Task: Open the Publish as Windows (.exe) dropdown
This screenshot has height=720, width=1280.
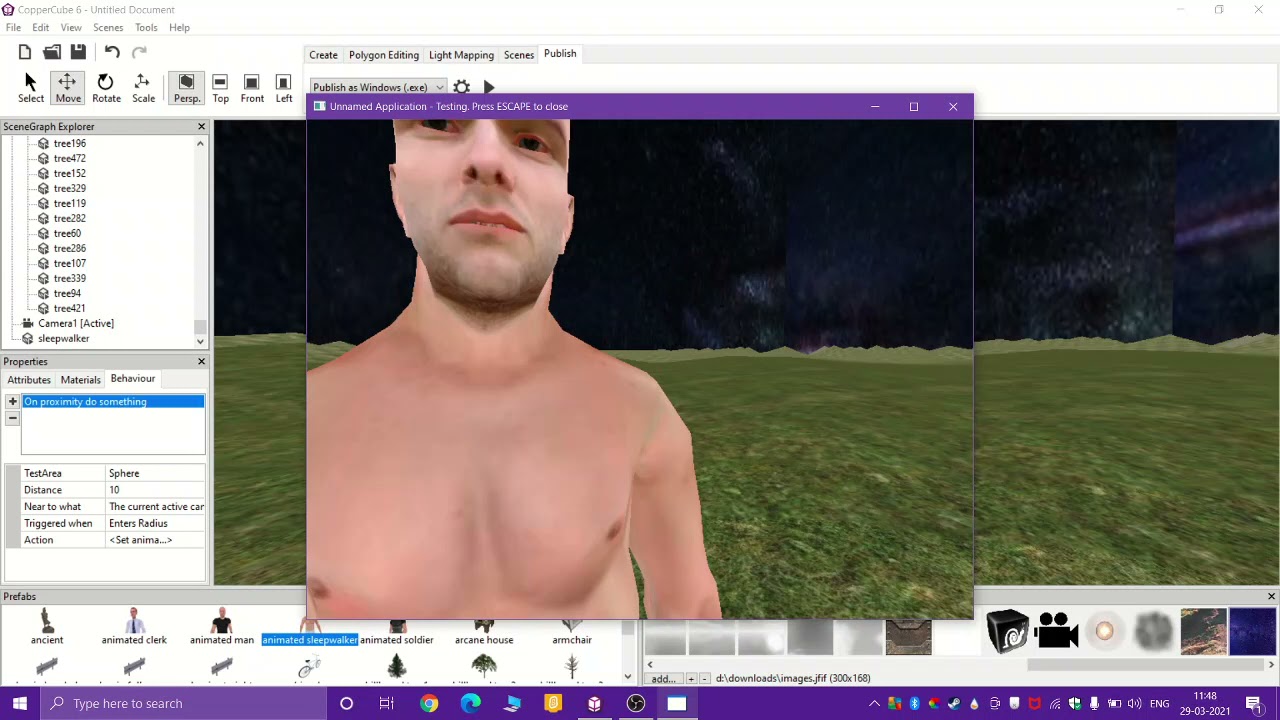Action: (x=378, y=87)
